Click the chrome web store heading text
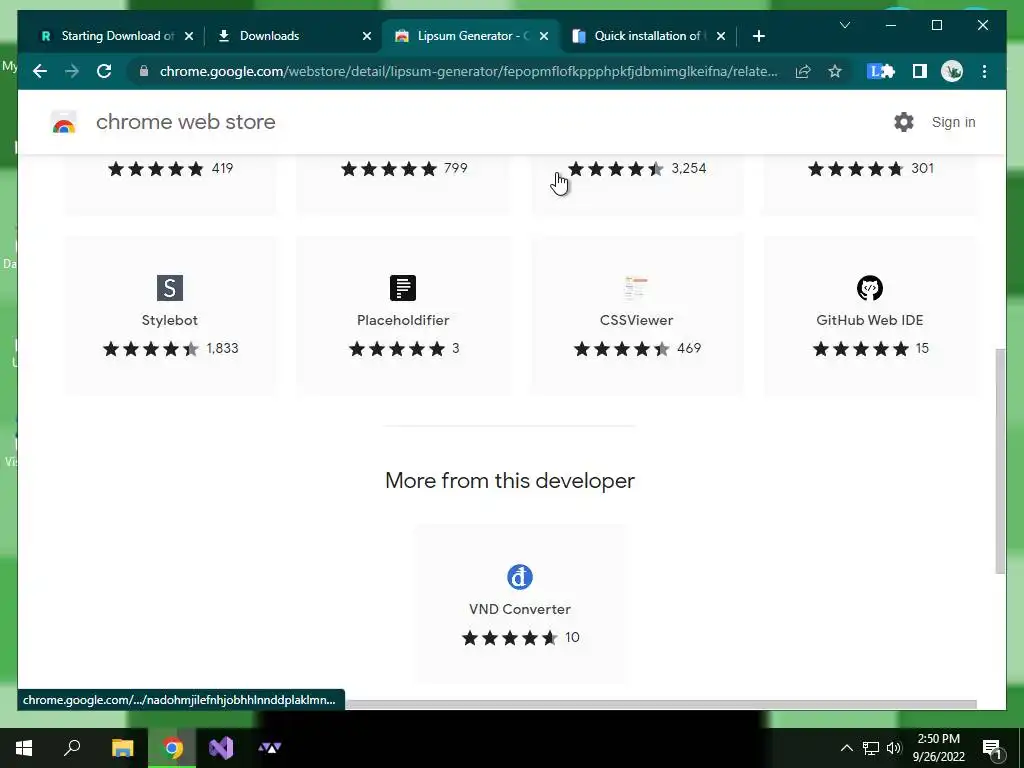 pyautogui.click(x=185, y=122)
